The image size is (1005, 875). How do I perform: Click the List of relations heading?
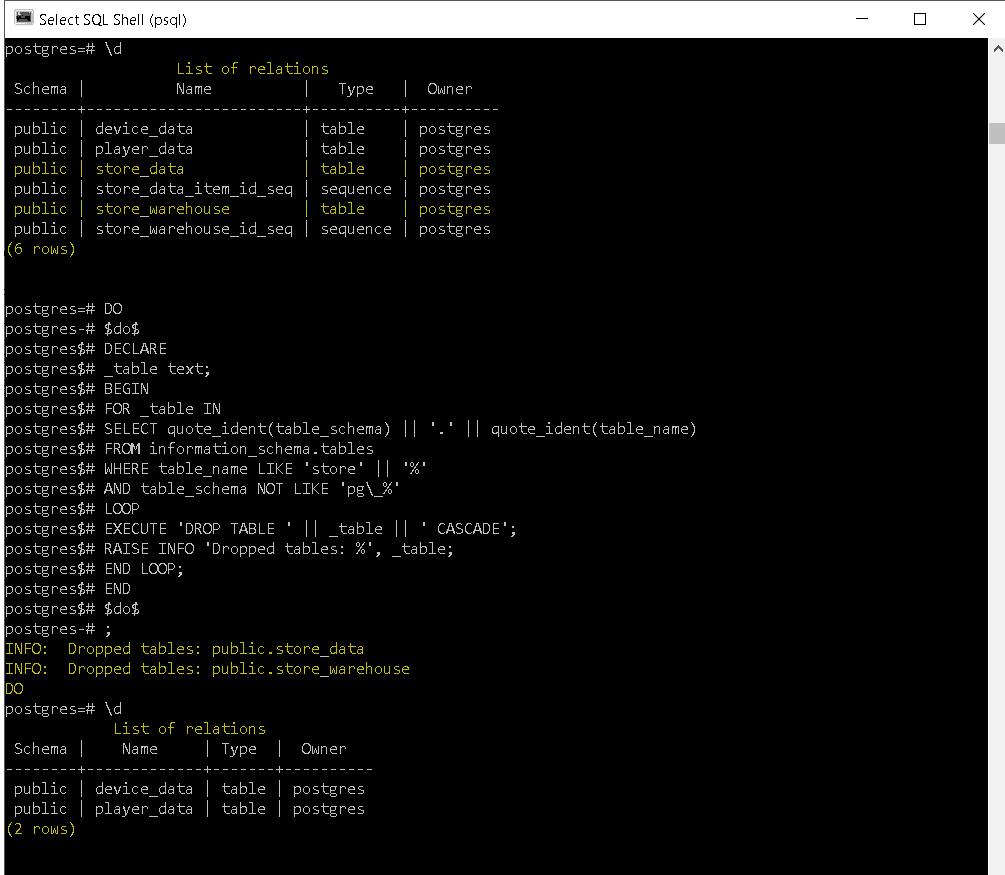coord(252,68)
